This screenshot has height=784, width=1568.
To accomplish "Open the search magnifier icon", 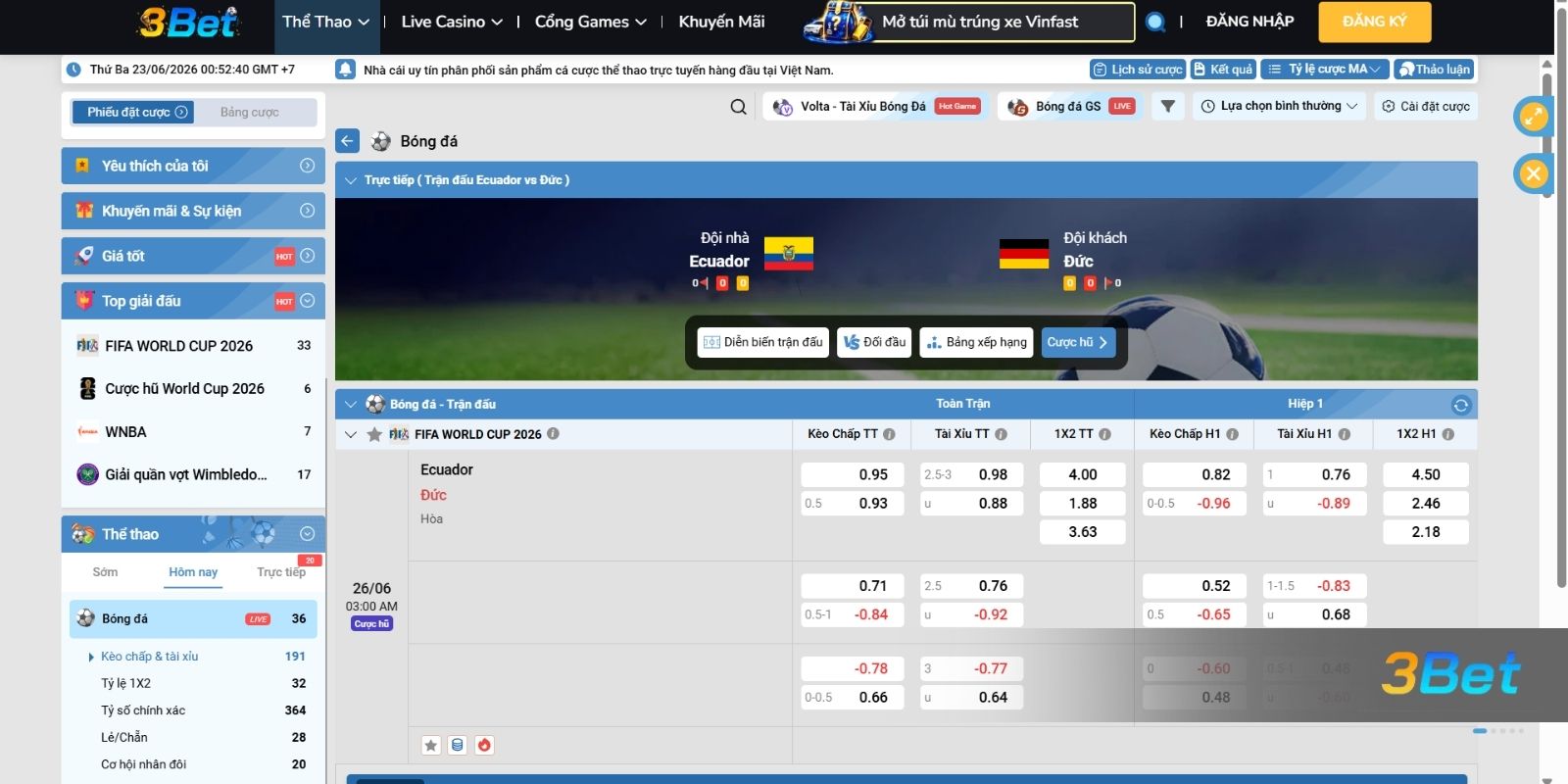I will (x=739, y=107).
